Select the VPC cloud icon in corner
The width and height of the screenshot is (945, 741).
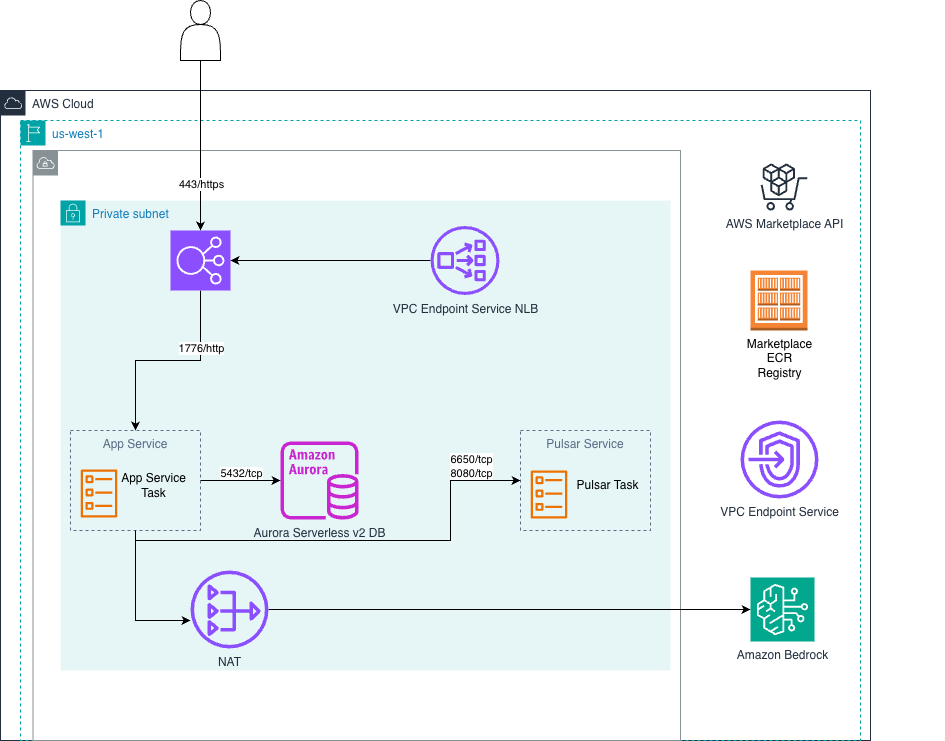tap(45, 163)
